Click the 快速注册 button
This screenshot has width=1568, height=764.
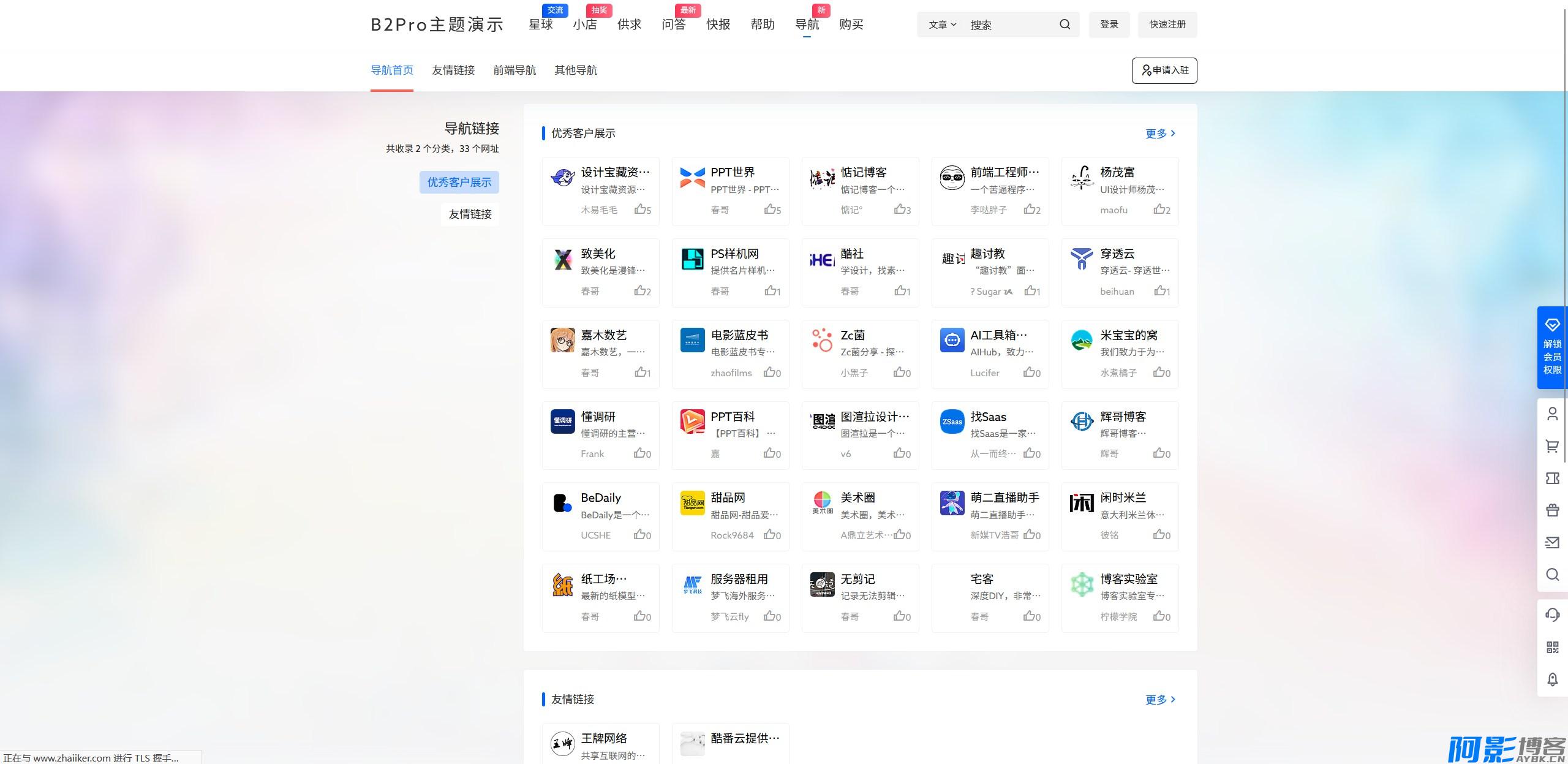point(1167,25)
